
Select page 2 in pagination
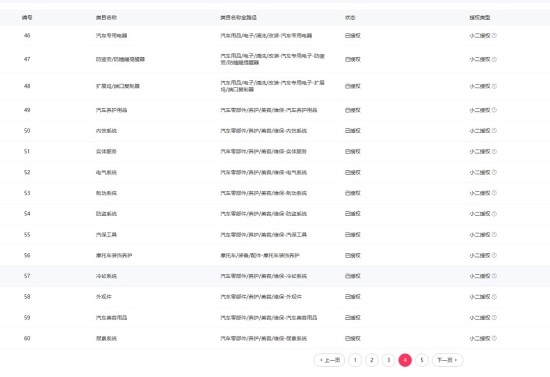372,360
